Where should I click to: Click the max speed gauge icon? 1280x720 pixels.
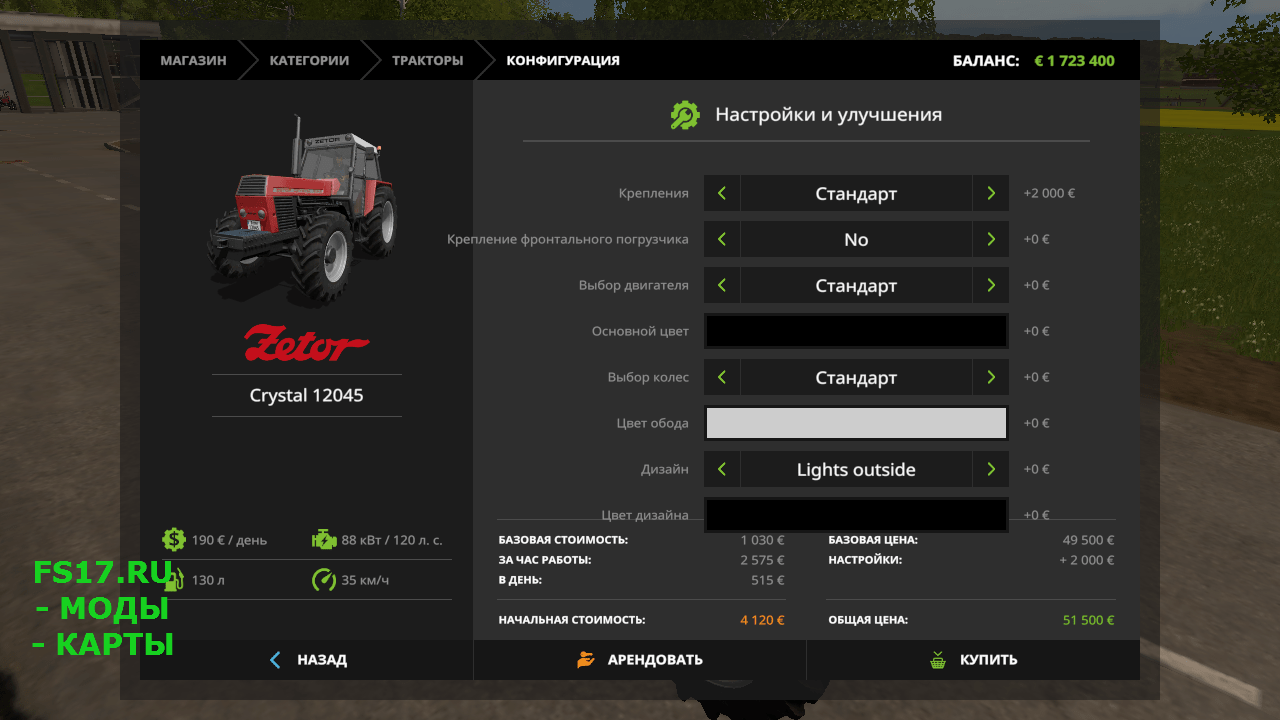pos(324,580)
